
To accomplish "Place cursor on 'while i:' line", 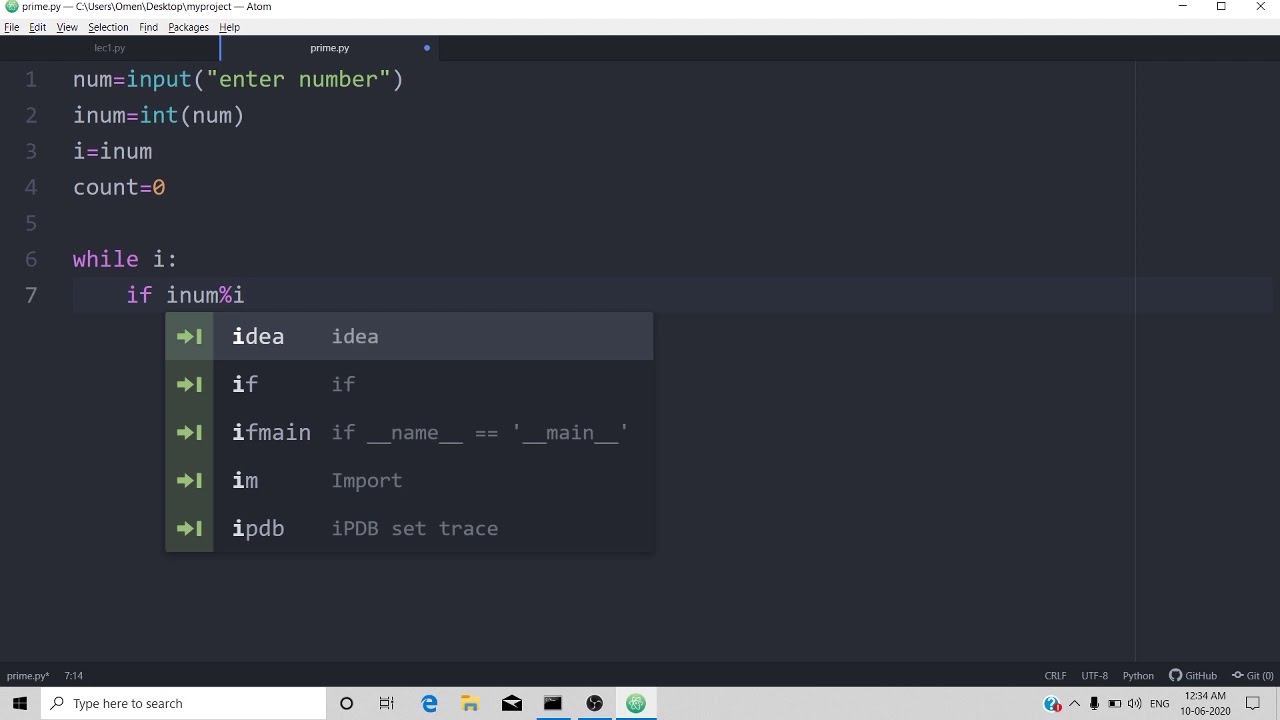I will tap(125, 259).
